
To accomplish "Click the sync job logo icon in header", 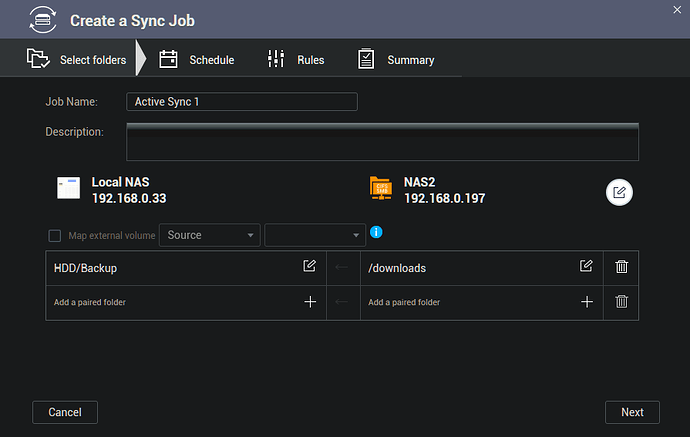I will (x=43, y=19).
